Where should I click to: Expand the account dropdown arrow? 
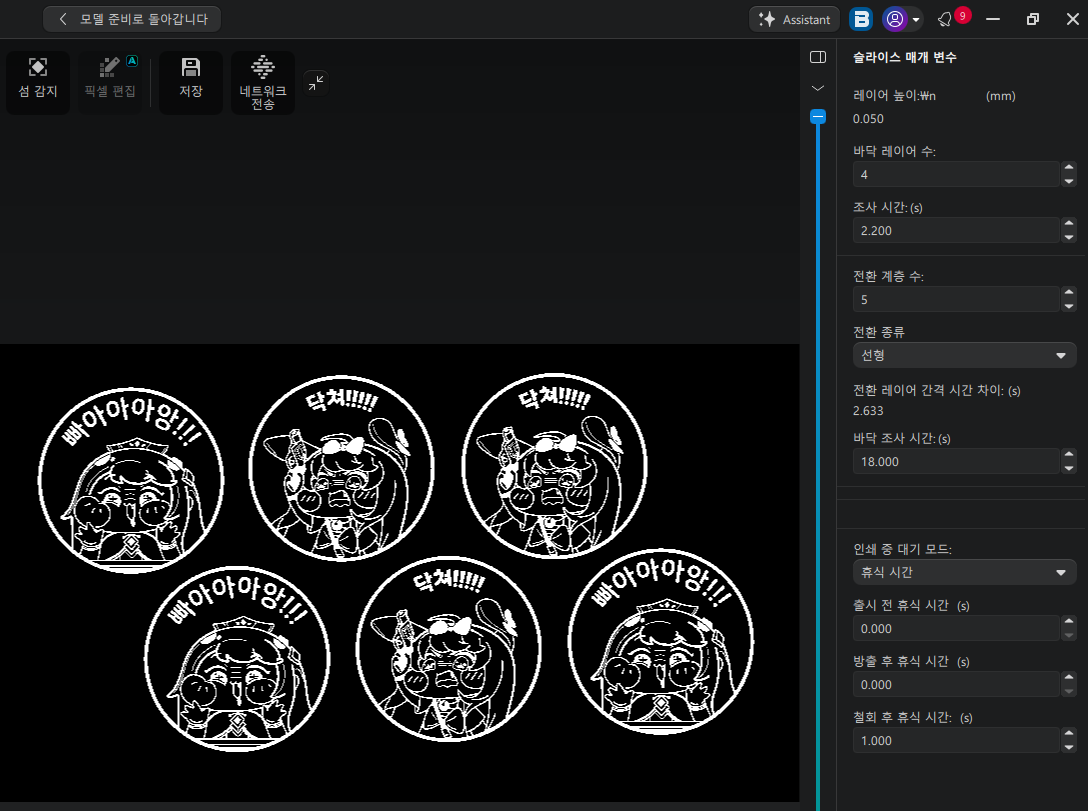tap(916, 20)
